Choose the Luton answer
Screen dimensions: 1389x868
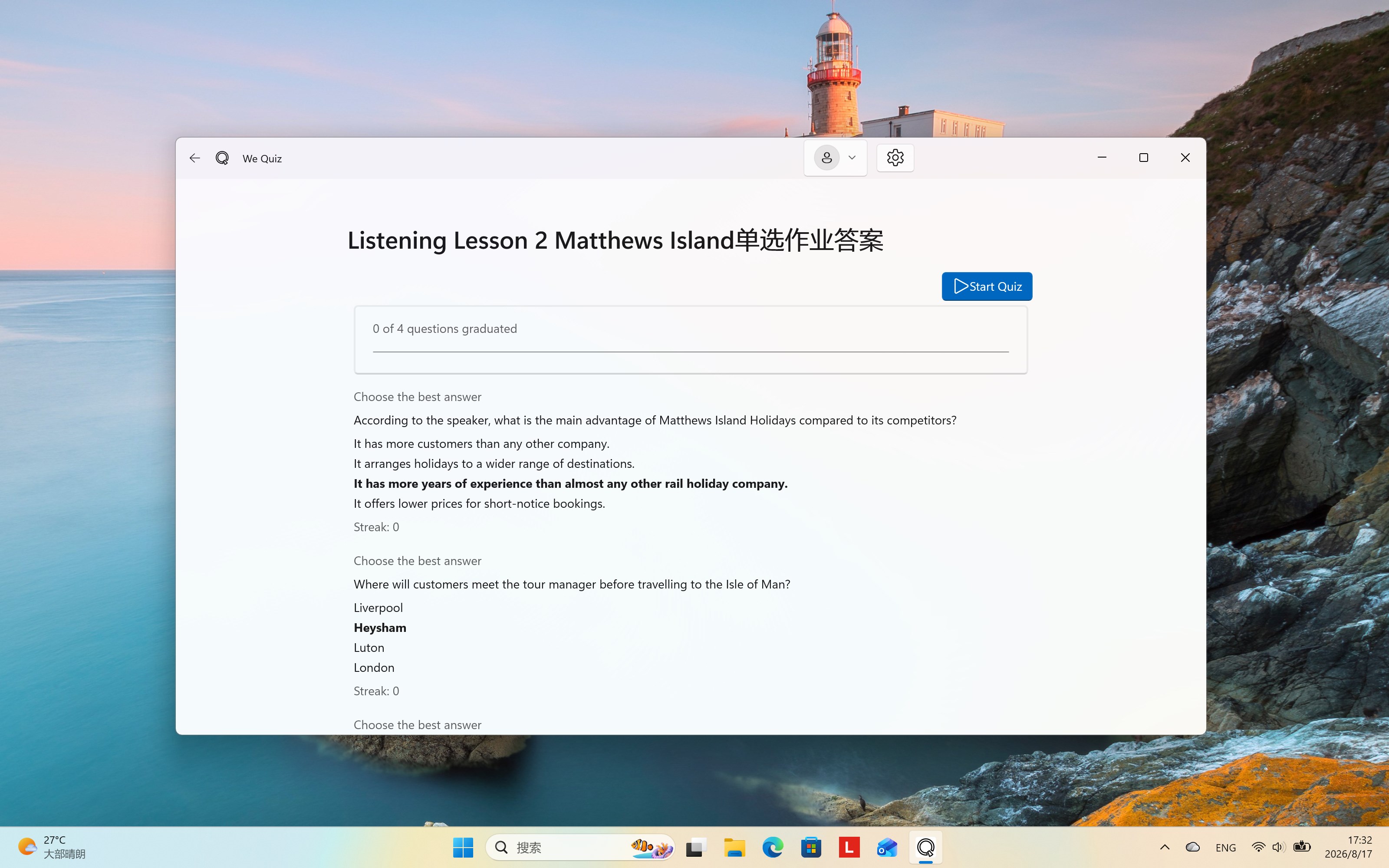[369, 648]
